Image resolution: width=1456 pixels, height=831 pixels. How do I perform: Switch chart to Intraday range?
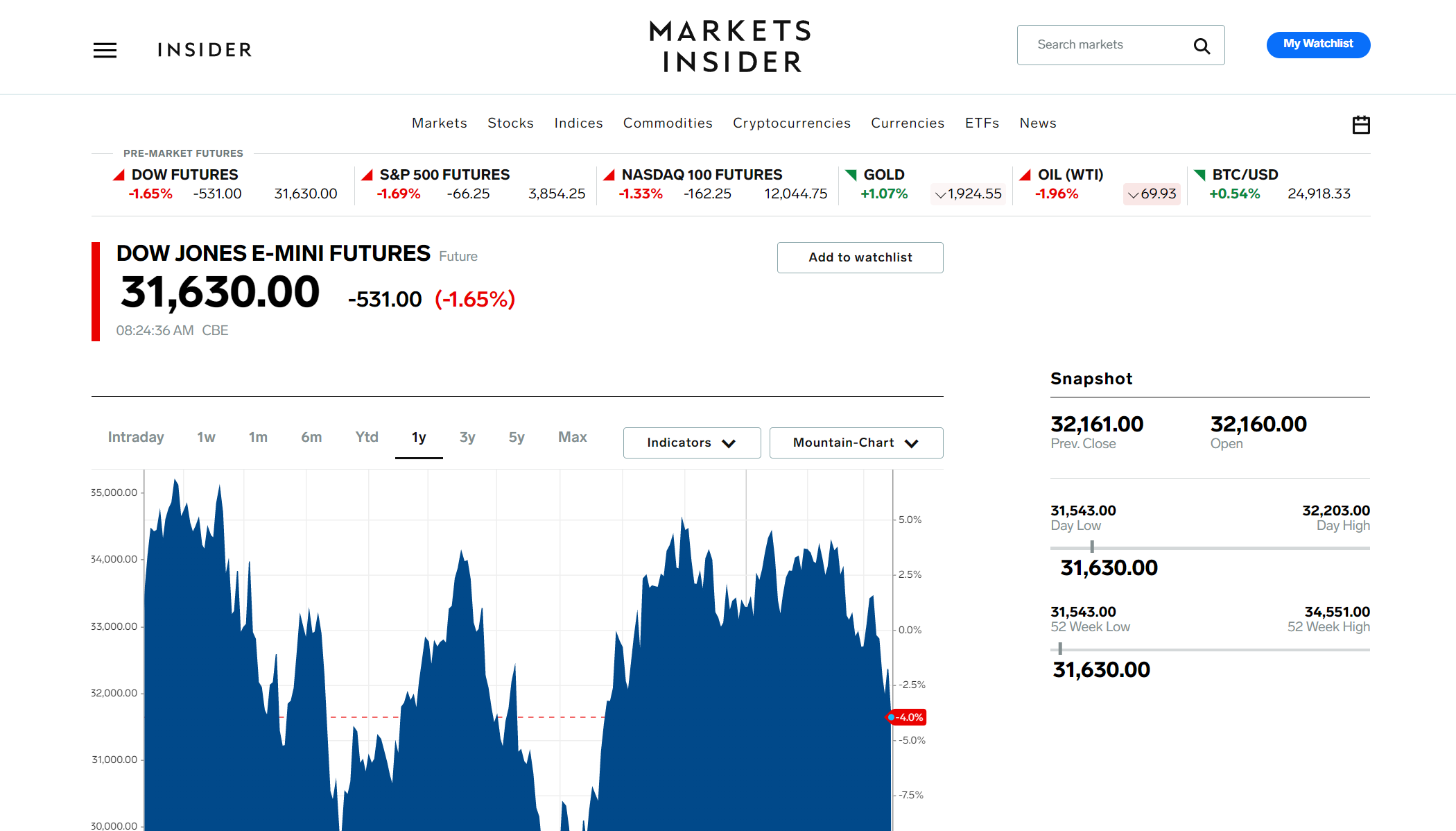coord(136,437)
